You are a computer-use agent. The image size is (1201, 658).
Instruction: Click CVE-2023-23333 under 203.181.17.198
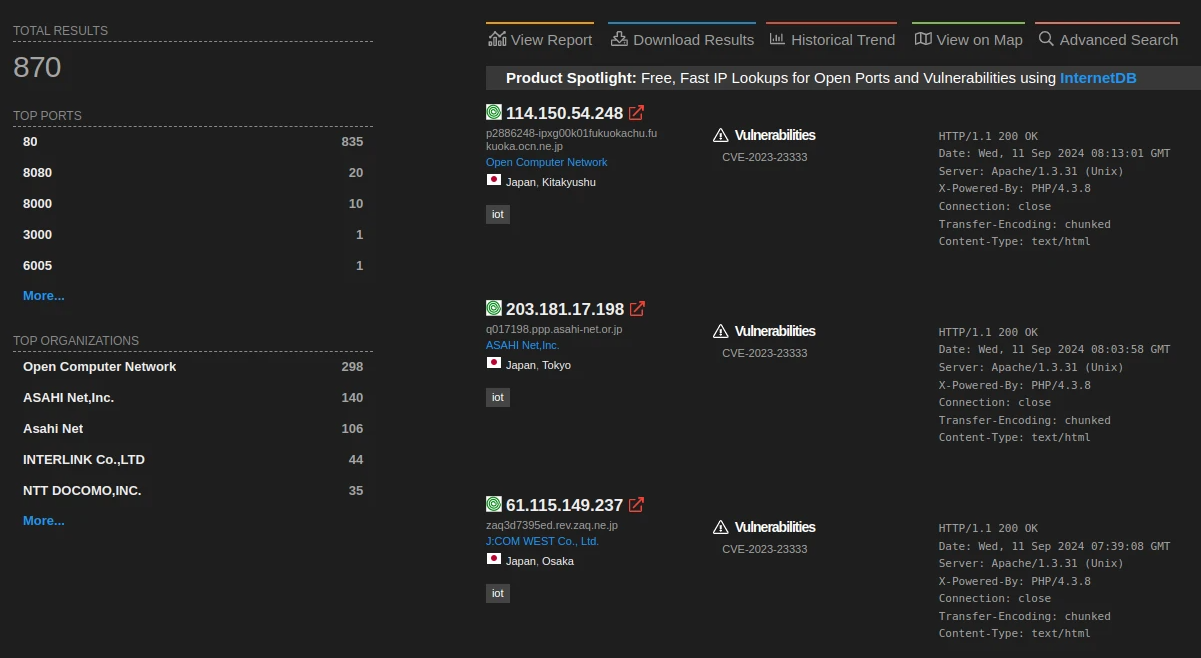(765, 353)
